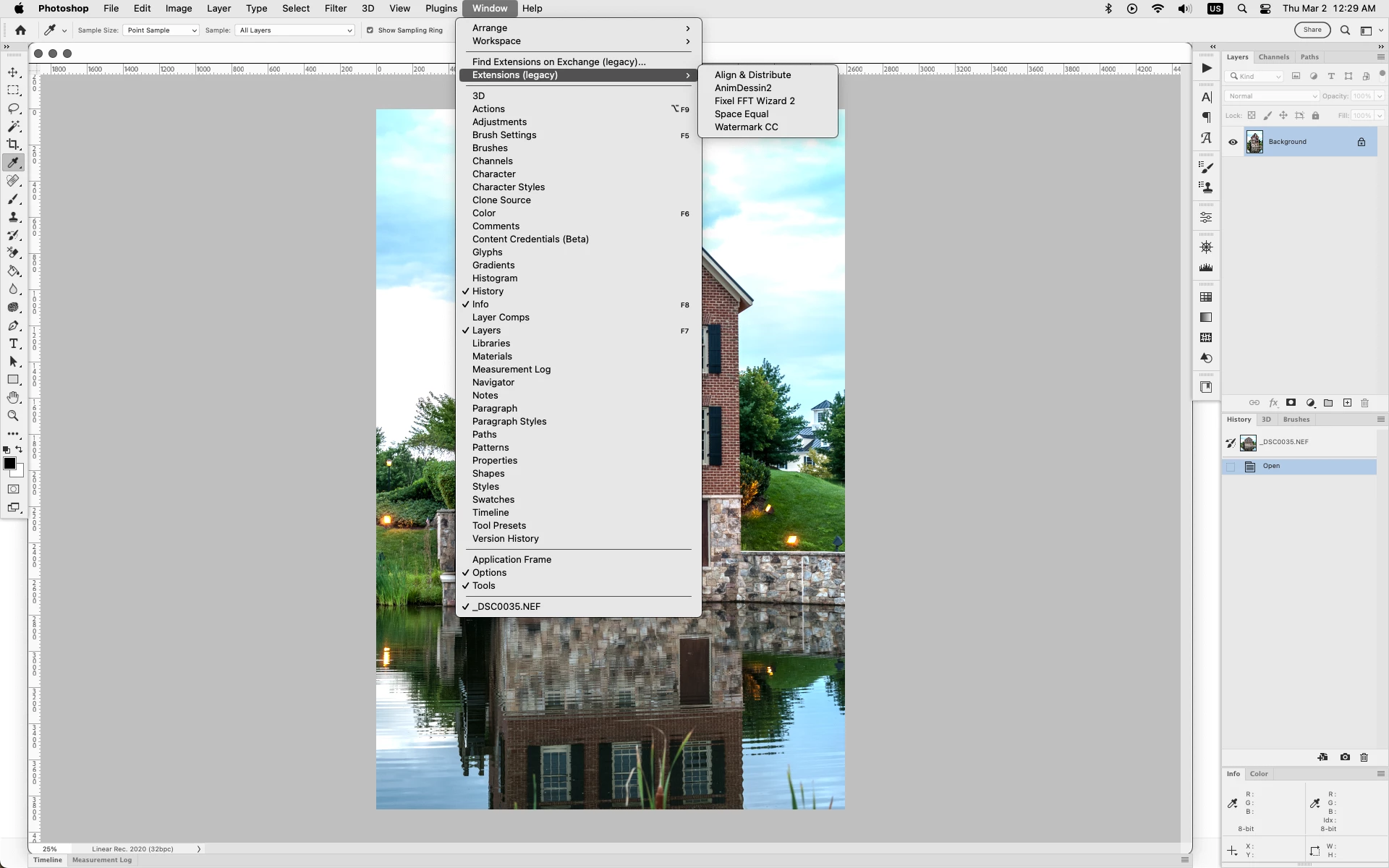The width and height of the screenshot is (1389, 868).
Task: Toggle Show Sampling Ring checkbox
Action: [x=370, y=30]
